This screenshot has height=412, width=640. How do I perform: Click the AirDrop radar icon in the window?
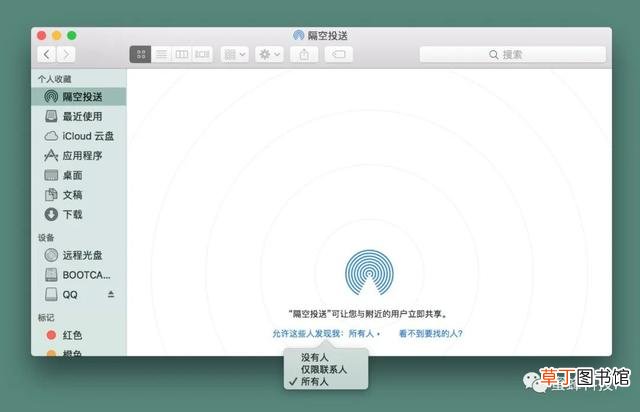(369, 272)
